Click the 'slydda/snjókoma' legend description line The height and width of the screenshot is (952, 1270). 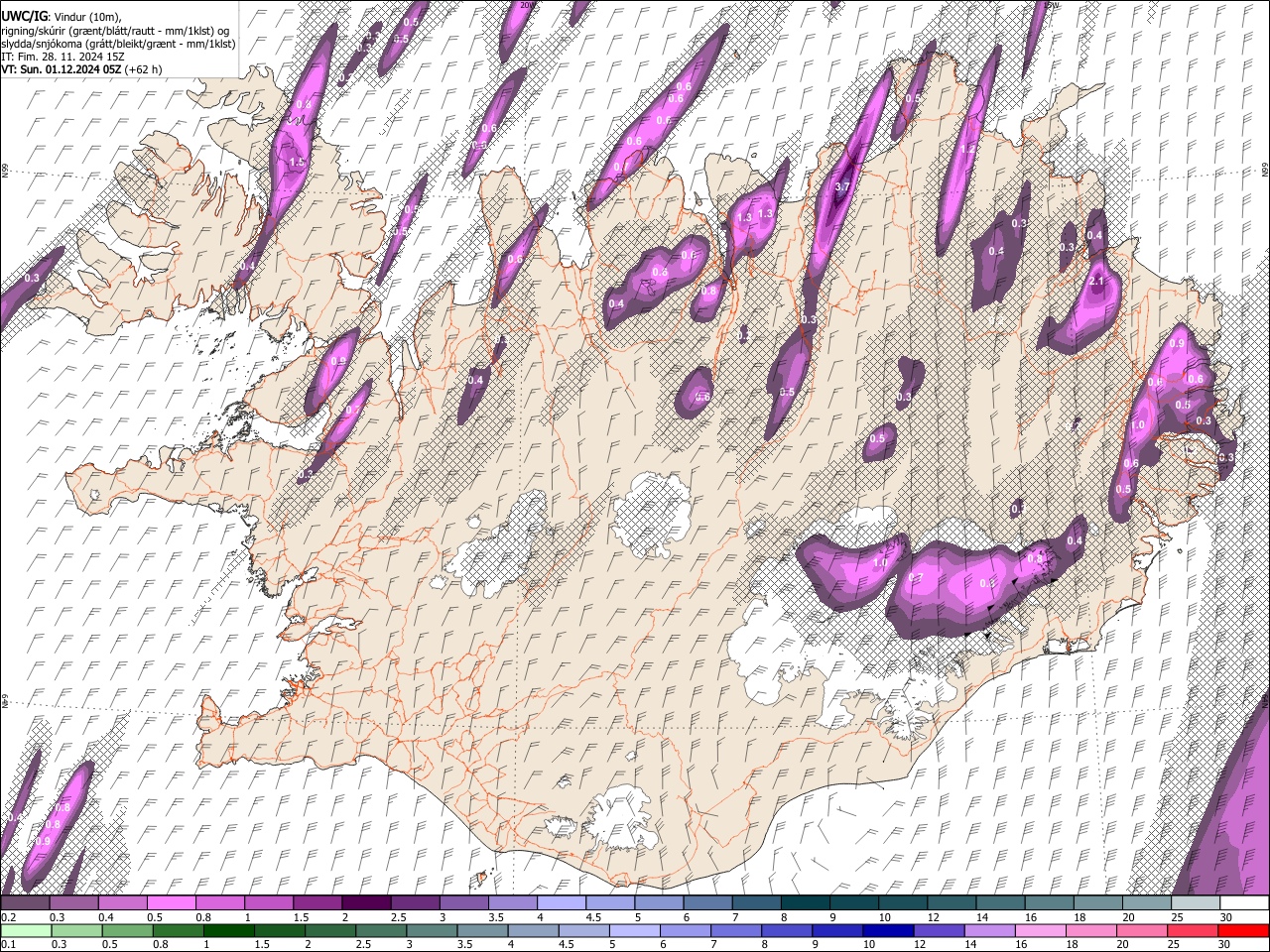click(x=118, y=44)
